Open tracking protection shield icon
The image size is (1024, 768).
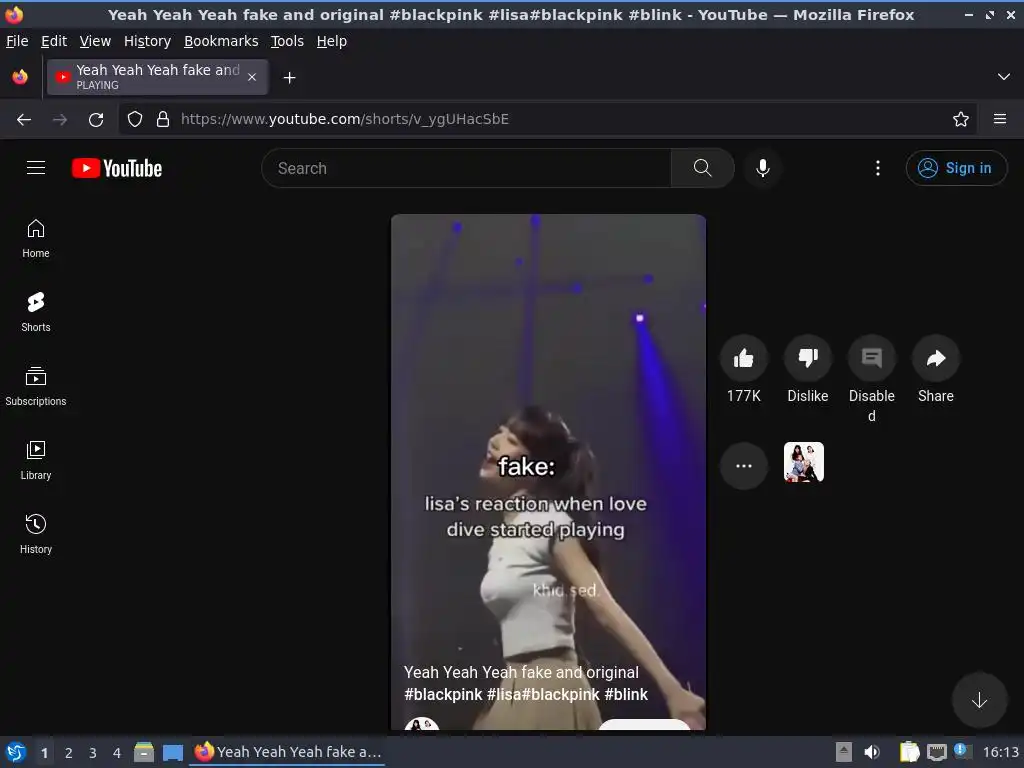pyautogui.click(x=135, y=119)
